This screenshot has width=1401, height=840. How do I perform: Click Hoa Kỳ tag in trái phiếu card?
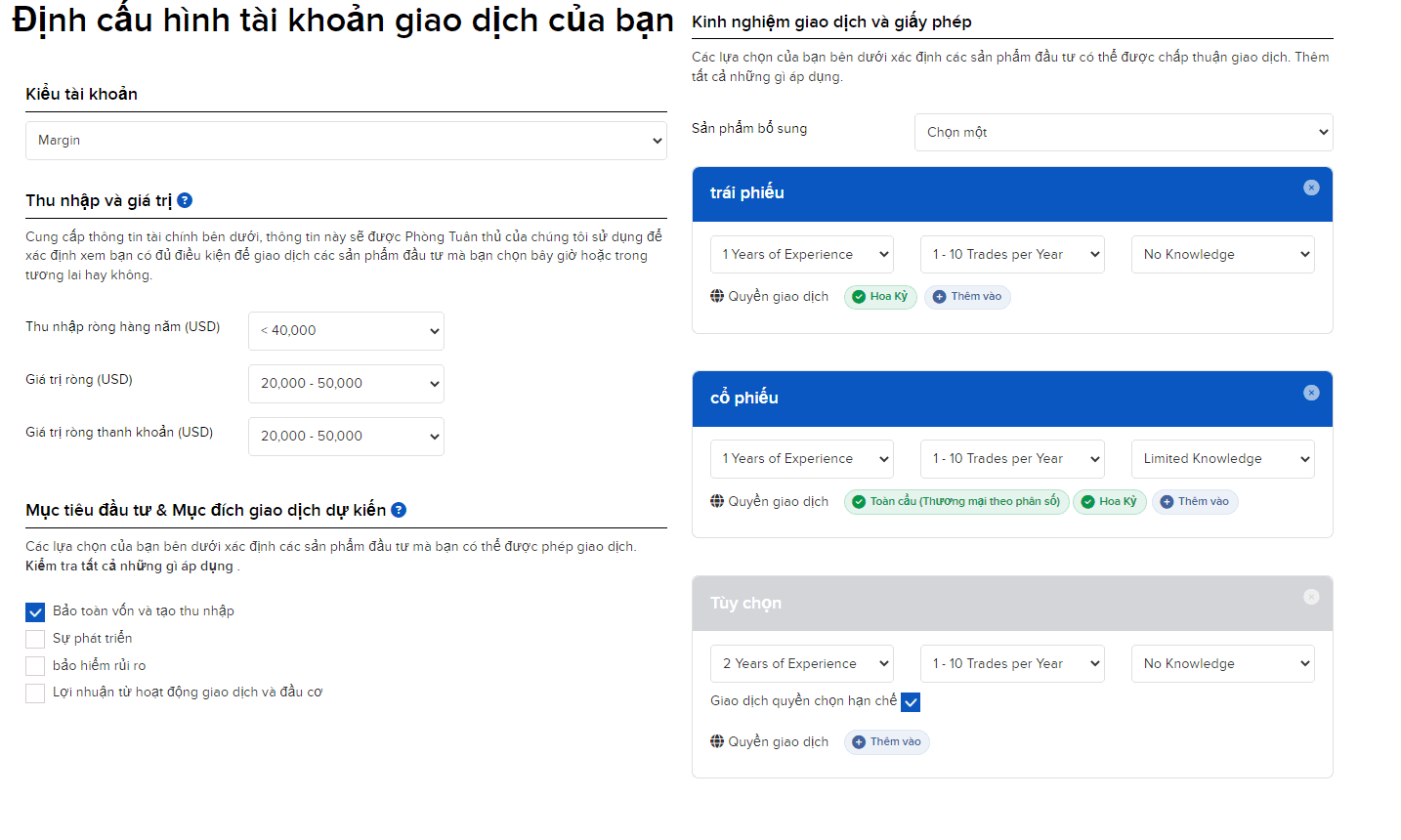pyautogui.click(x=880, y=297)
